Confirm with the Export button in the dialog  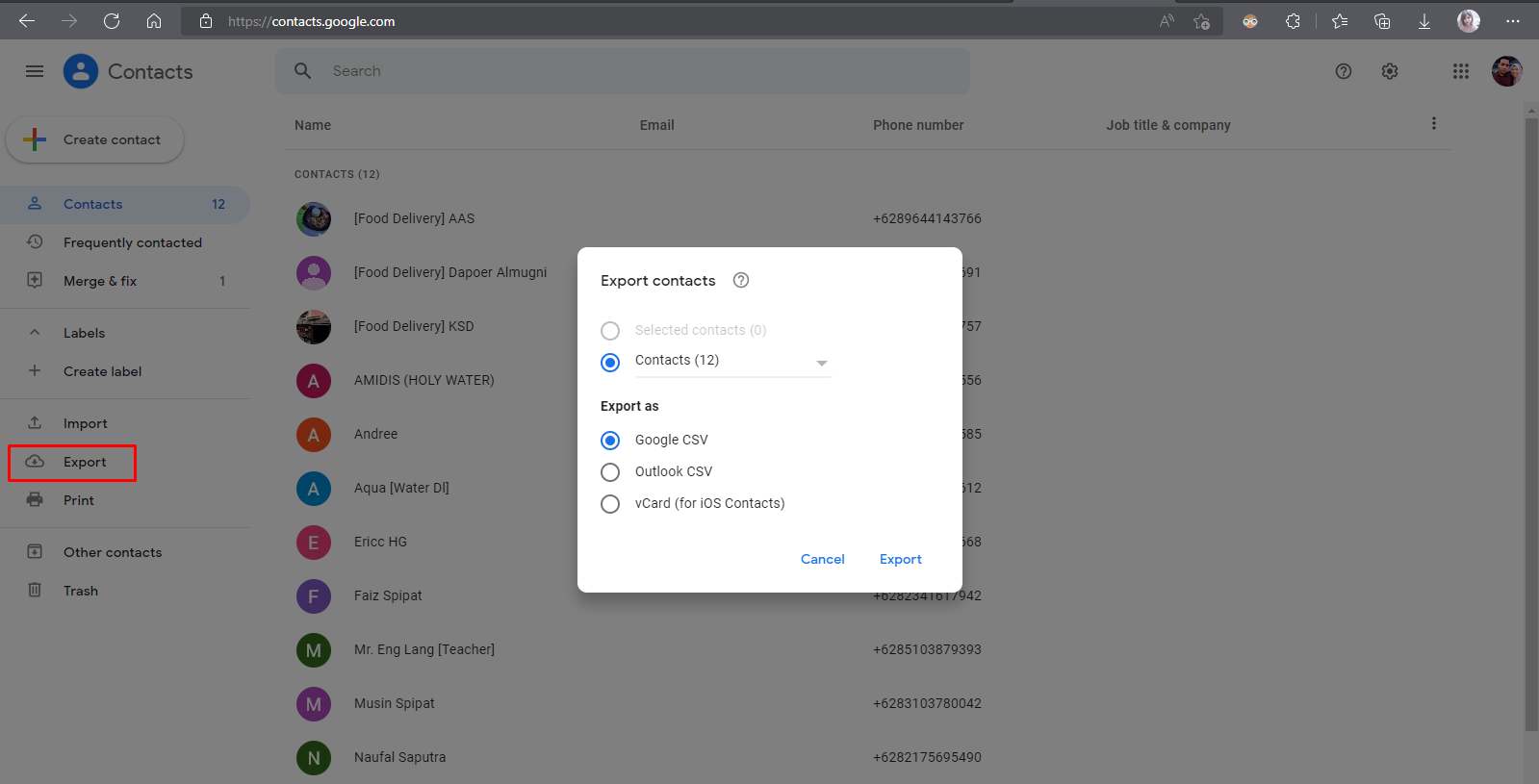point(901,559)
